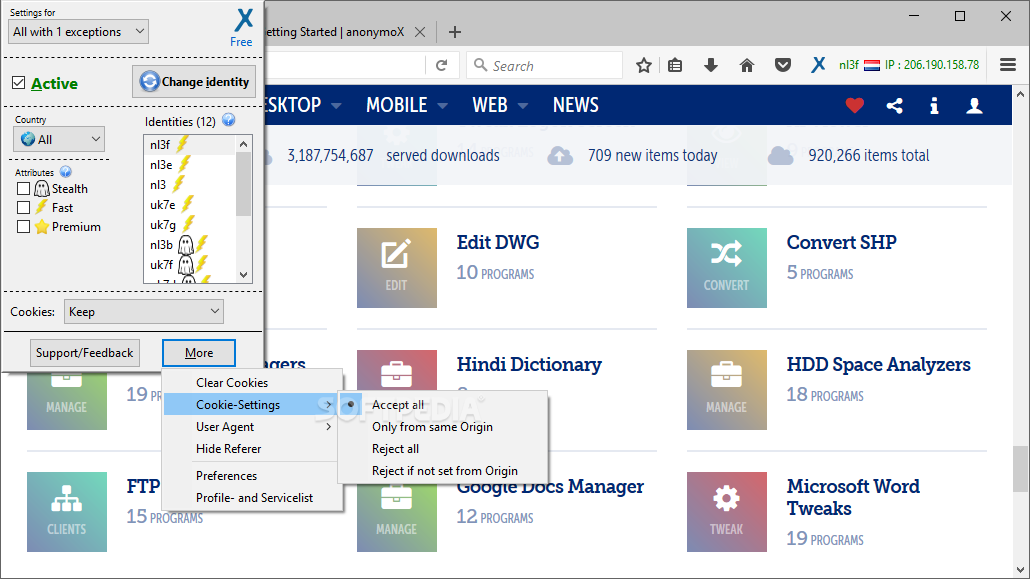Click the Attributes help icon
This screenshot has width=1030, height=579.
point(66,172)
